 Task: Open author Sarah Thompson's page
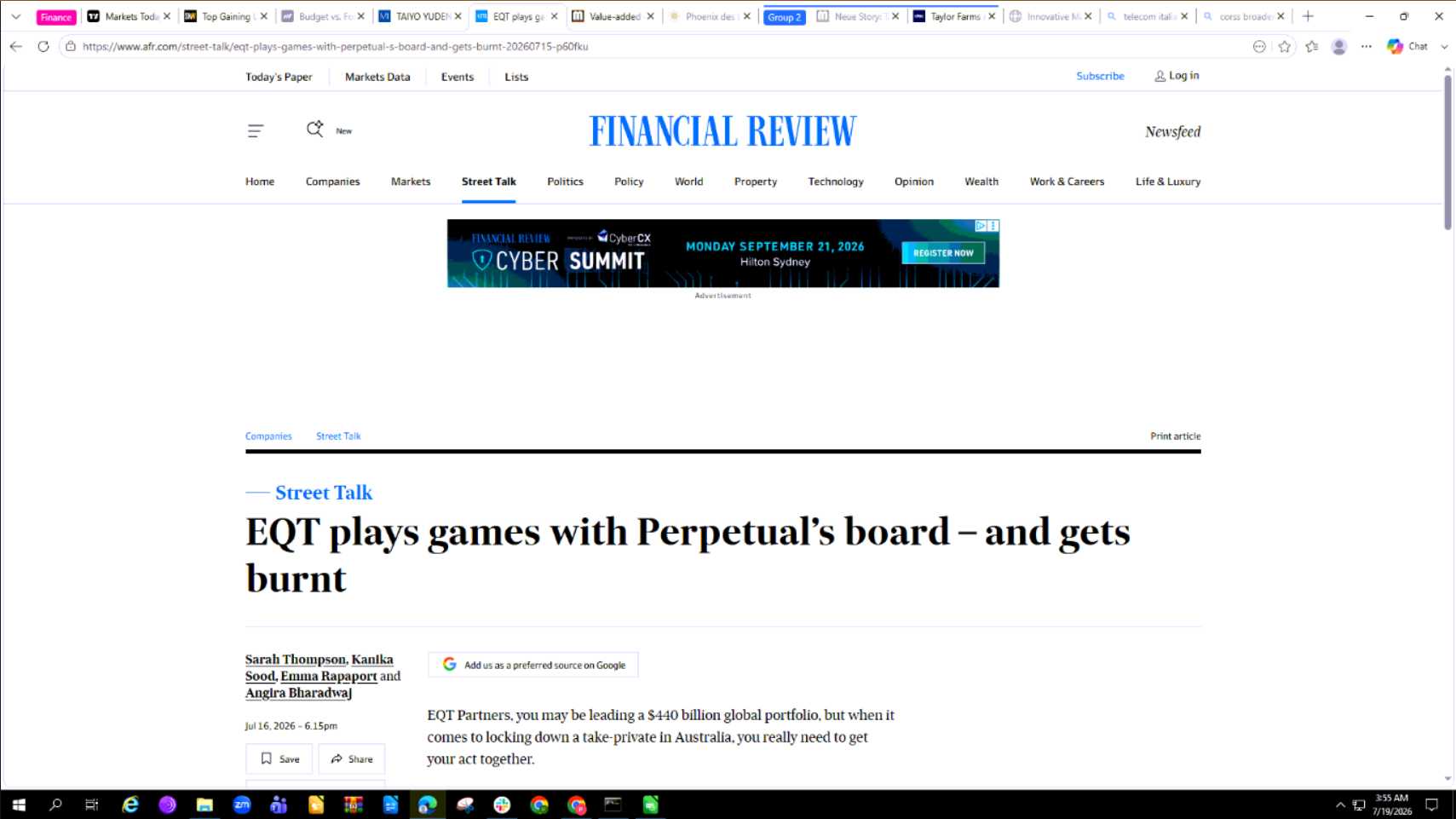coord(296,660)
